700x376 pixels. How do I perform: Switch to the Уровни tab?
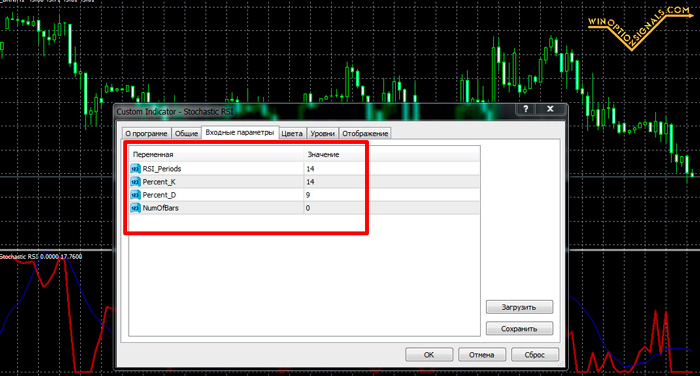pos(322,134)
